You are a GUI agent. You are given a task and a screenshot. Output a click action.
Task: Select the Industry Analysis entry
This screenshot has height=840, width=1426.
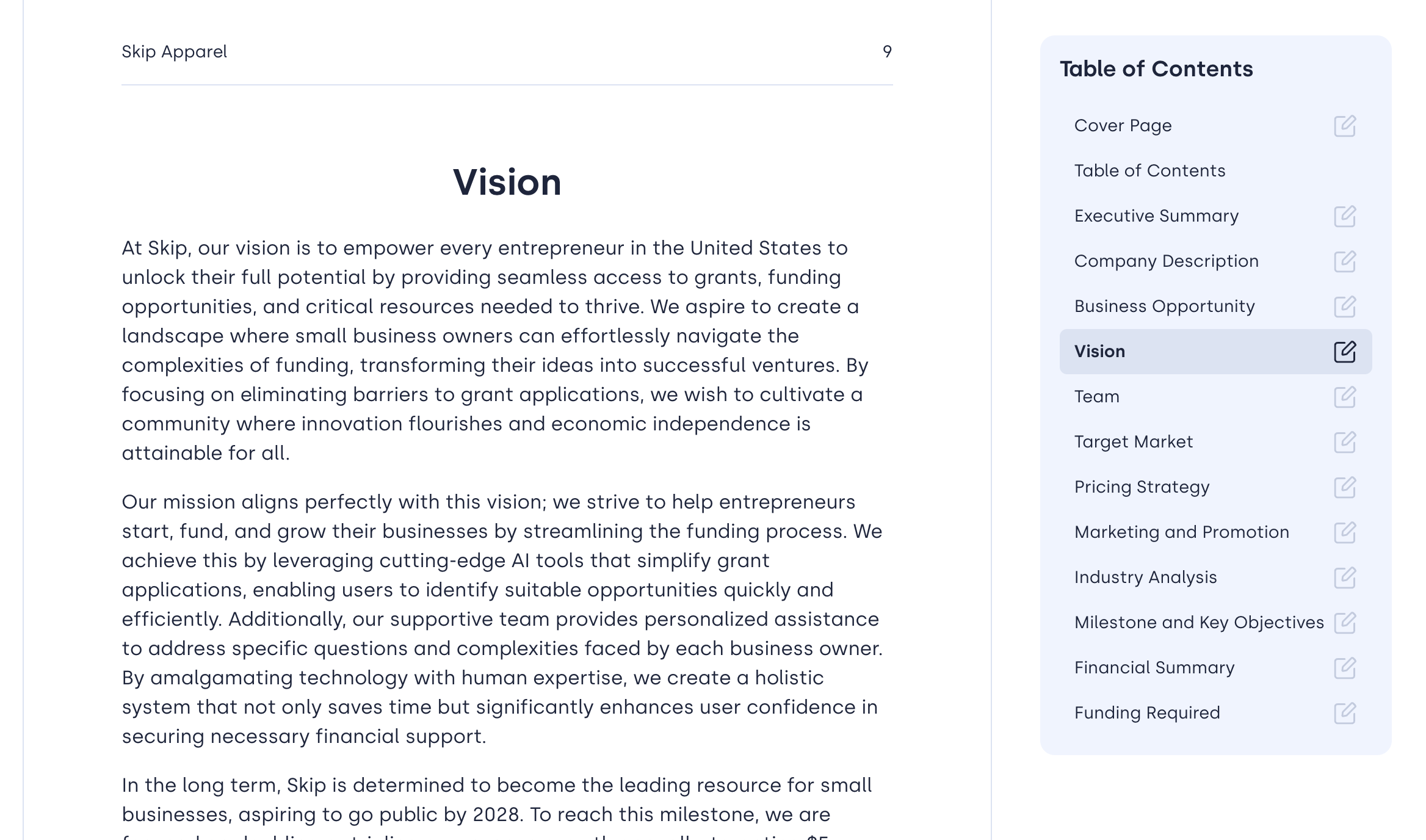pos(1145,577)
